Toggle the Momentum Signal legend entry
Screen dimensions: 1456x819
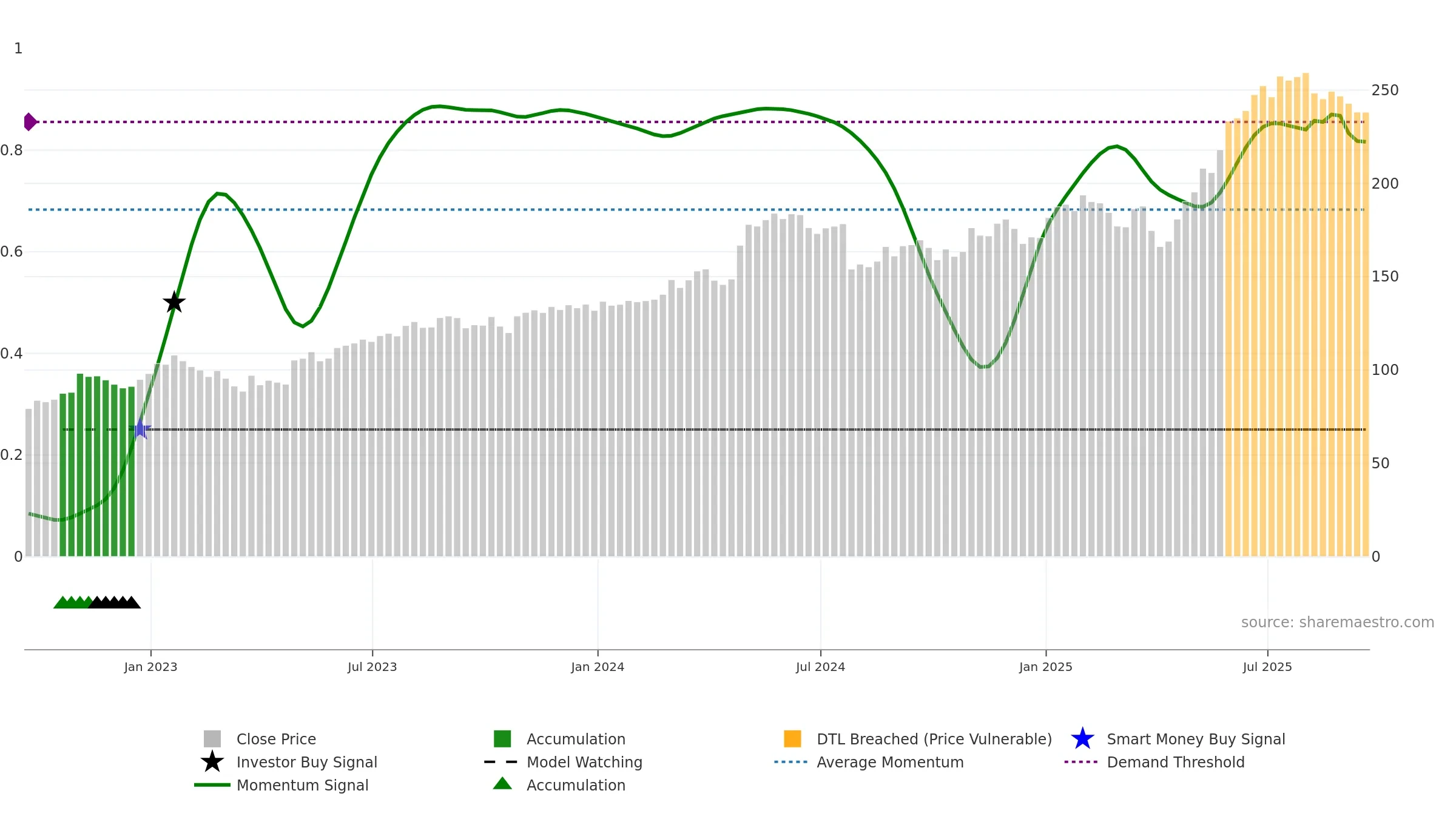(x=302, y=785)
